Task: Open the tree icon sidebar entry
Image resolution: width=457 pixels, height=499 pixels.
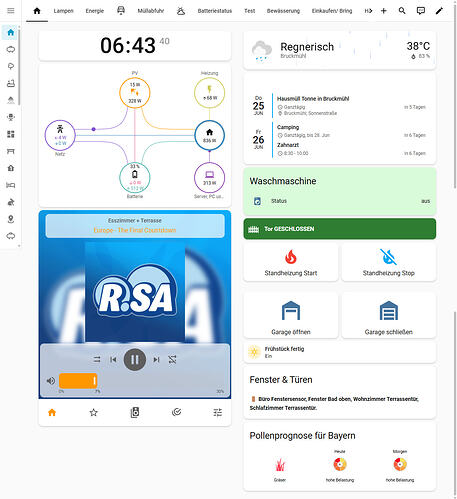Action: tap(11, 66)
